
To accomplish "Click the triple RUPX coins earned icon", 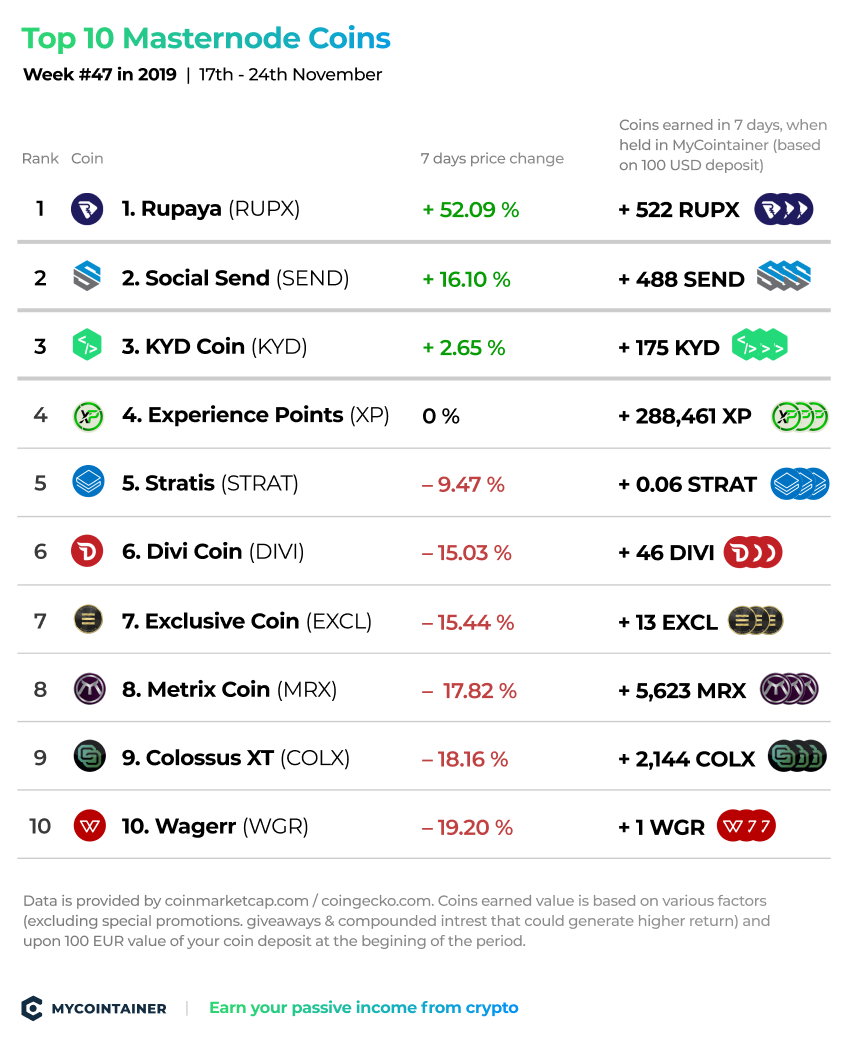I will tap(784, 209).
